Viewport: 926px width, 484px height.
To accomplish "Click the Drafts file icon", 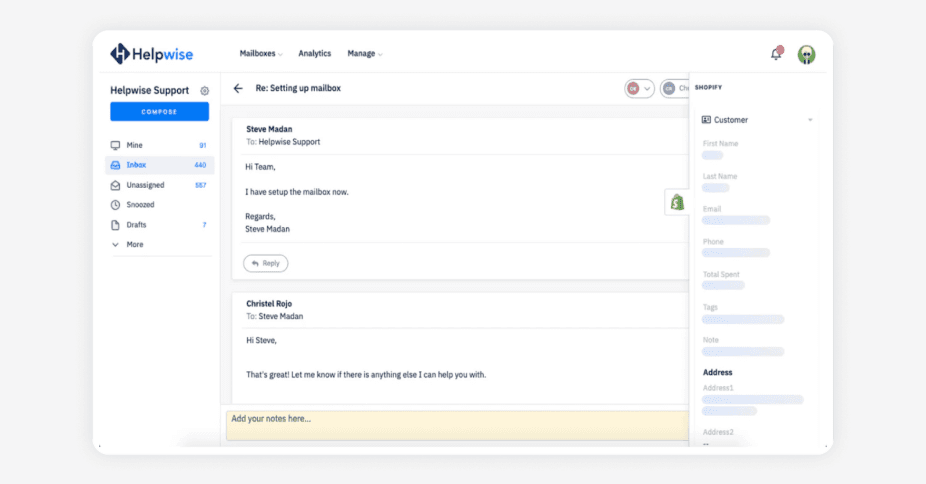I will pos(115,225).
